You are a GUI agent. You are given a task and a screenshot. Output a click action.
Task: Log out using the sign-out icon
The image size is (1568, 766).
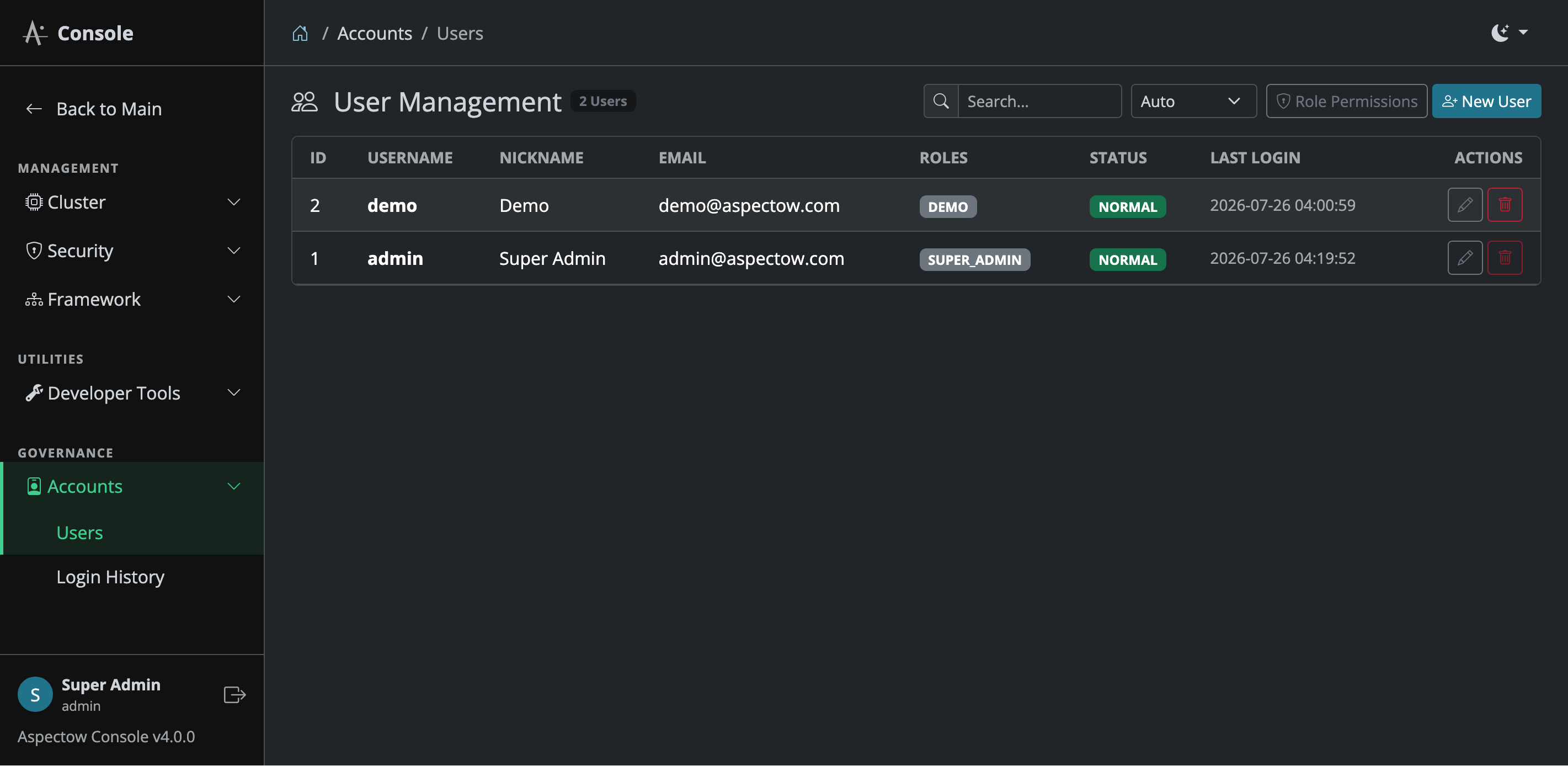coord(234,695)
